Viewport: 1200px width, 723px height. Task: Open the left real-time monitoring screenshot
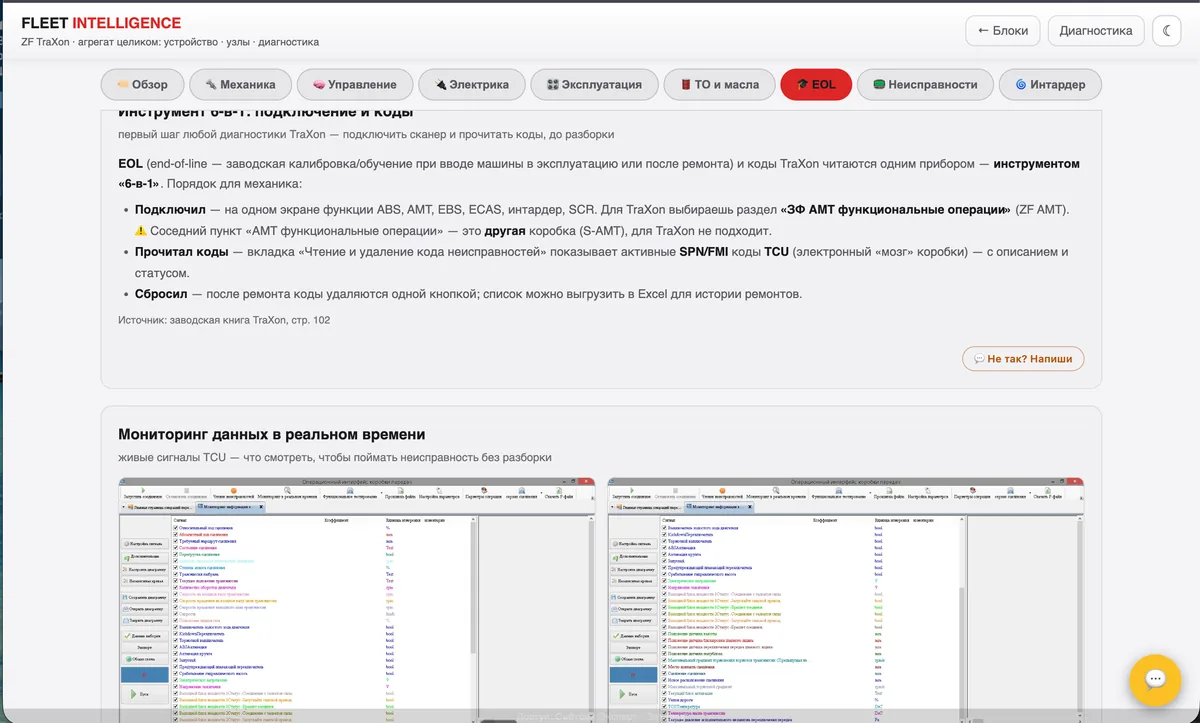pos(356,598)
